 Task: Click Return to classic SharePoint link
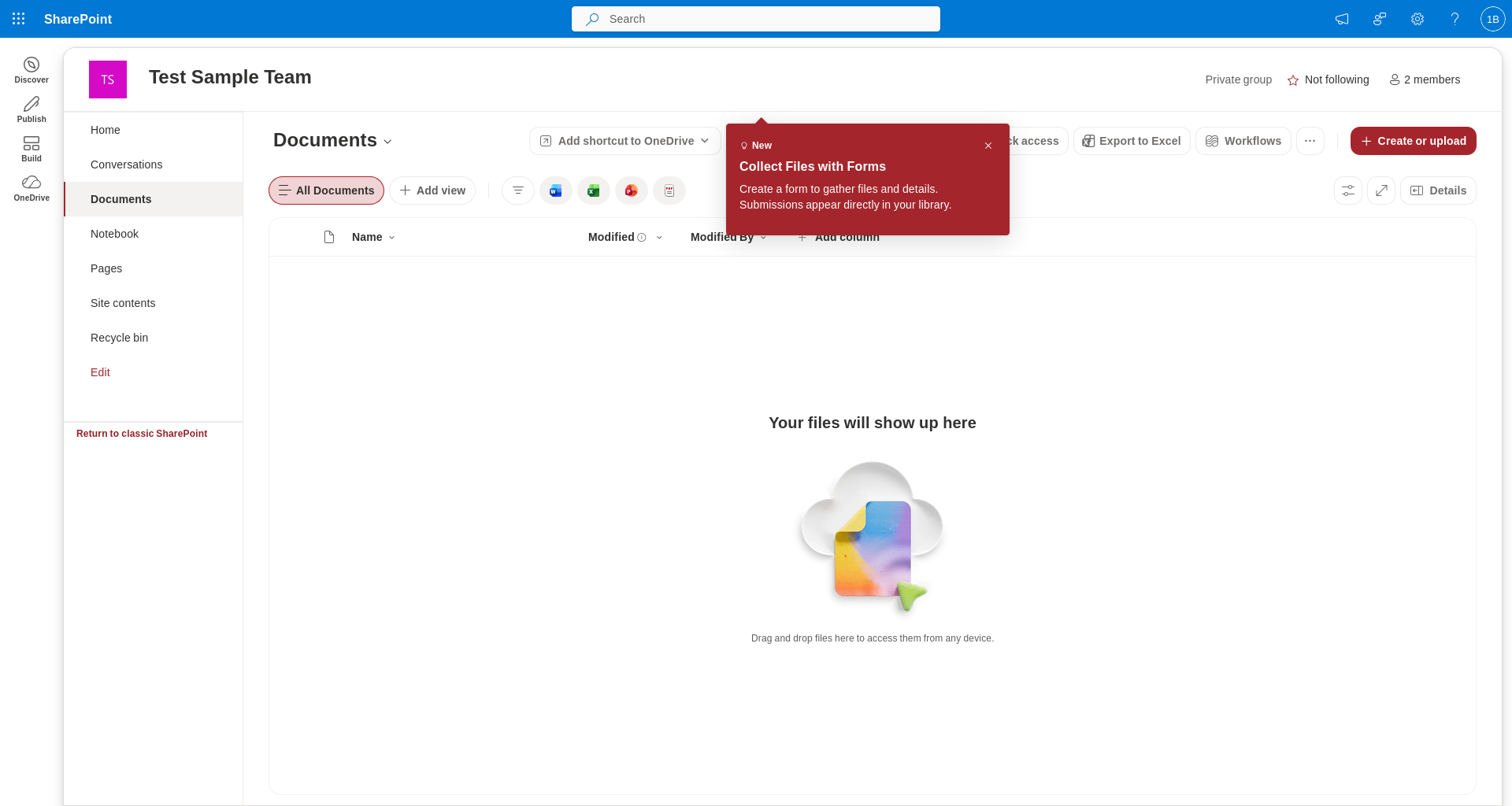142,434
